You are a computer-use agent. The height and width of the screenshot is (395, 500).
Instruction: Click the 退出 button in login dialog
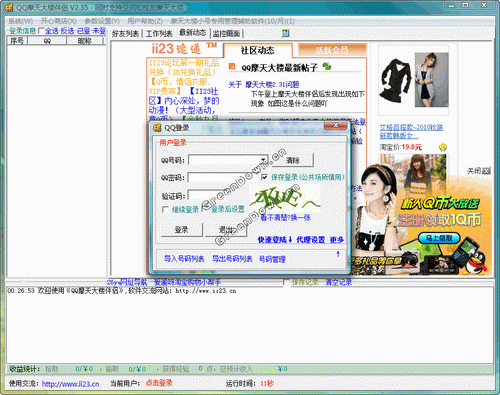(x=226, y=230)
